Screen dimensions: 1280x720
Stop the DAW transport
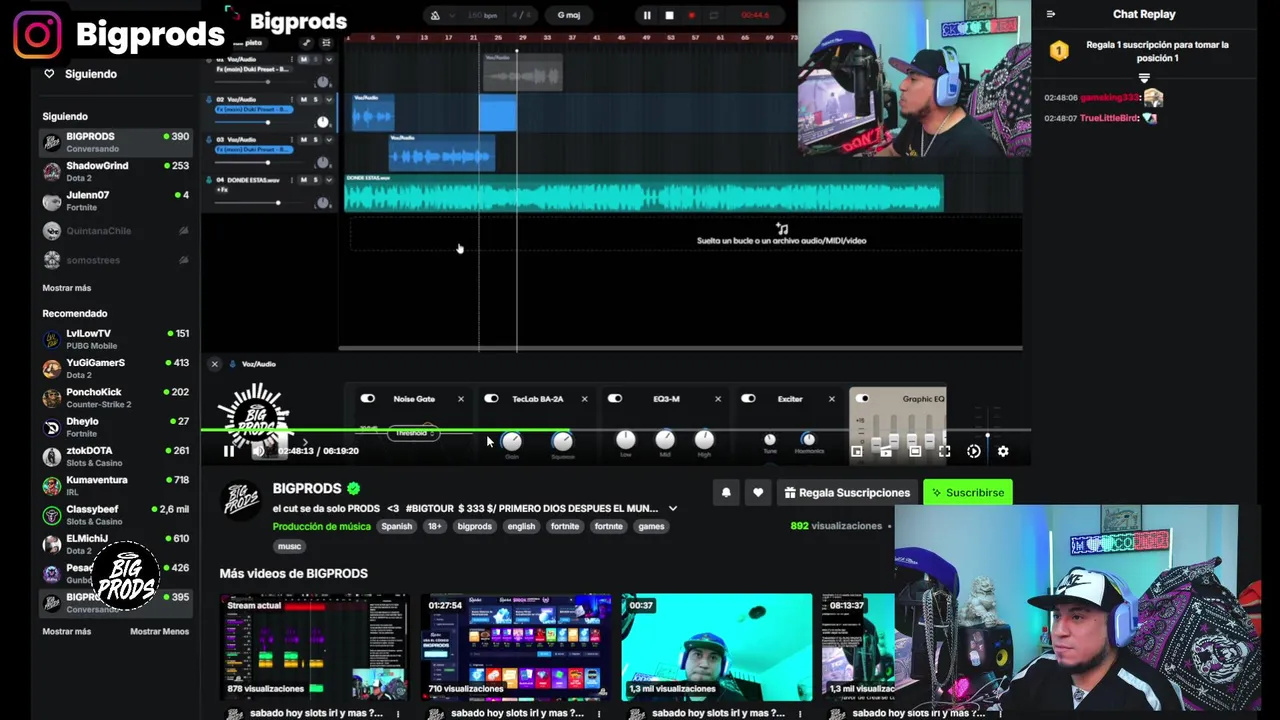coord(669,15)
